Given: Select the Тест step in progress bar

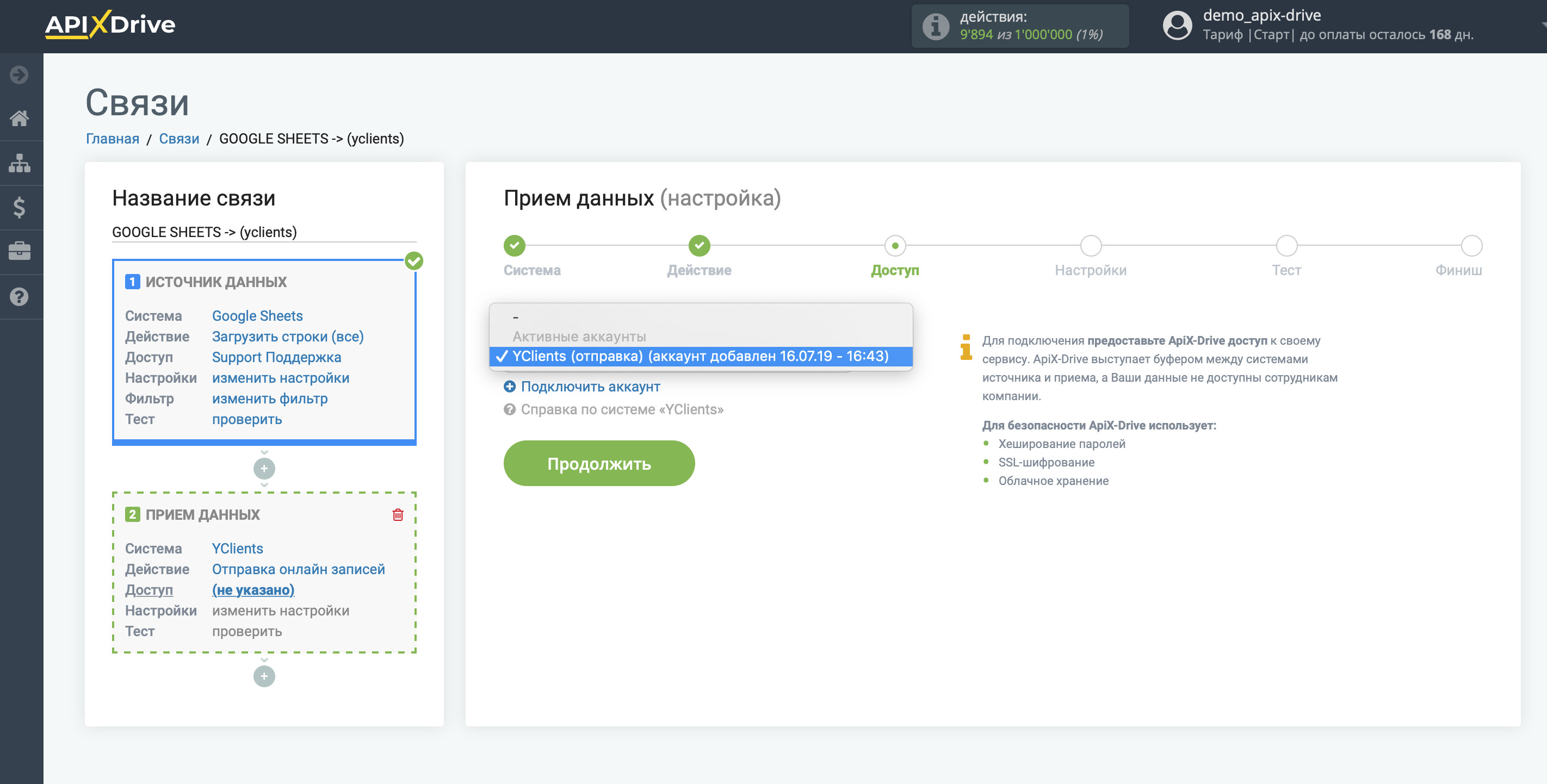Looking at the screenshot, I should click(x=1286, y=246).
